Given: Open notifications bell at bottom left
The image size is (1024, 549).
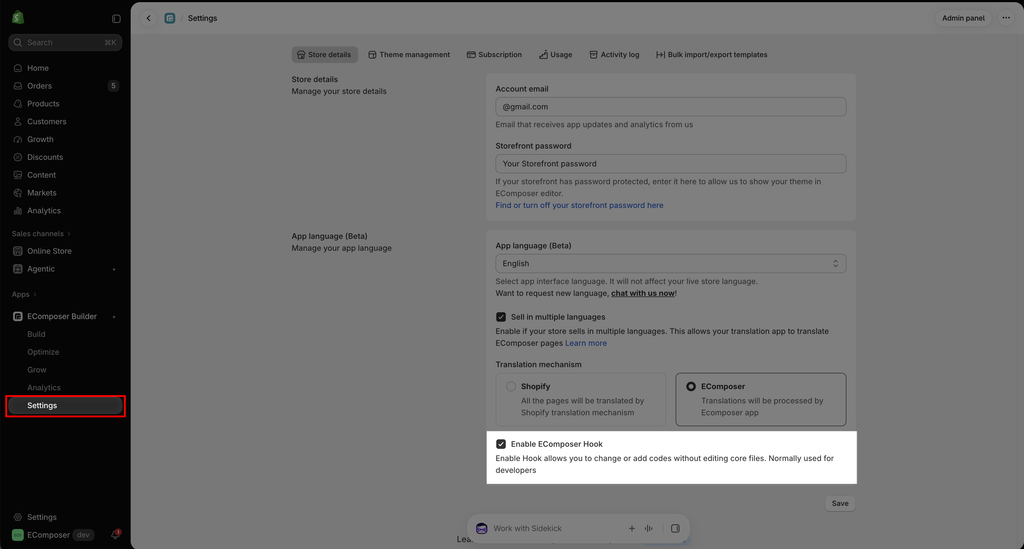Looking at the screenshot, I should coord(115,535).
